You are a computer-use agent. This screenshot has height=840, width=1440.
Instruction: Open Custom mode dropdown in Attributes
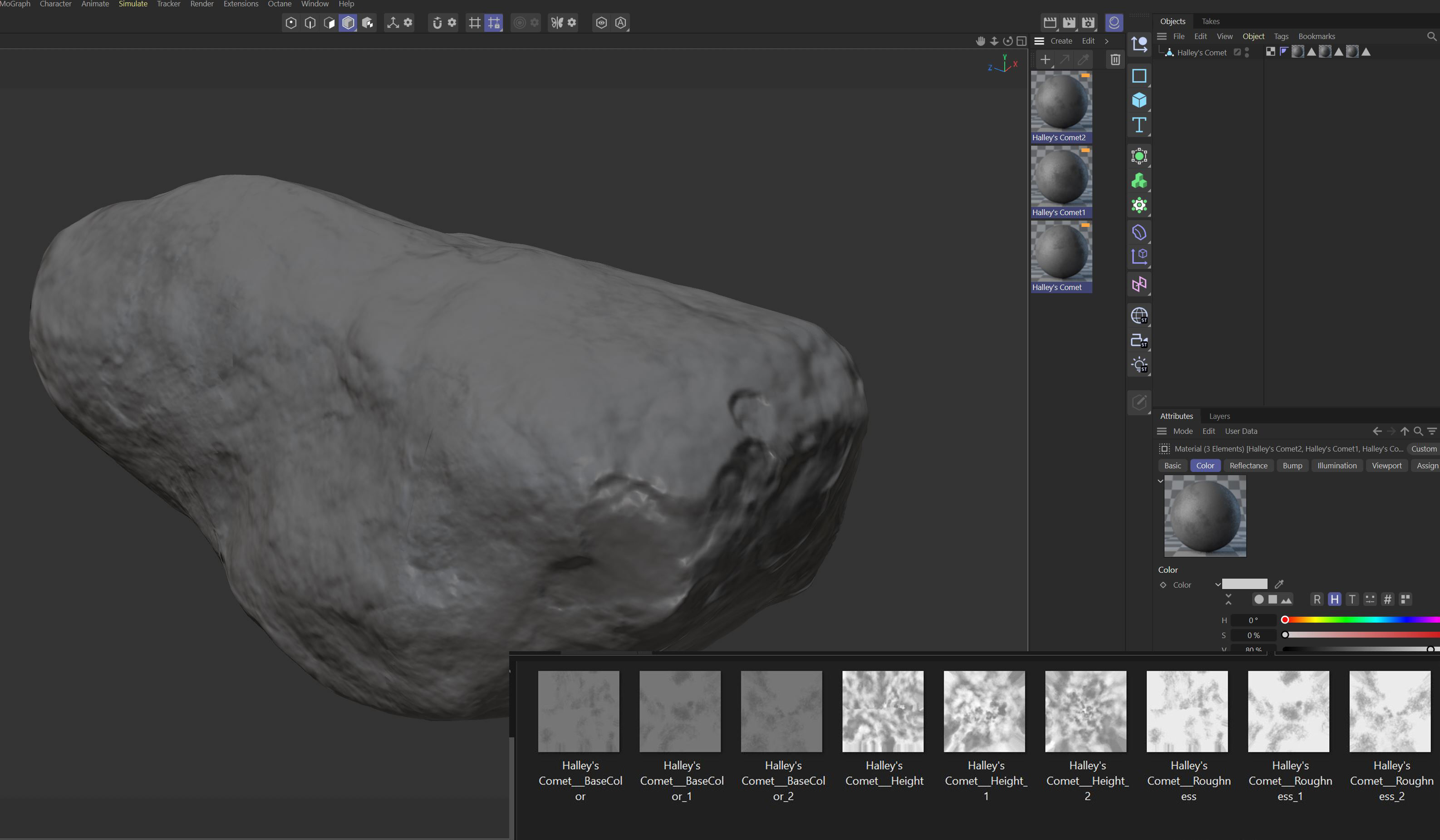[x=1423, y=449]
